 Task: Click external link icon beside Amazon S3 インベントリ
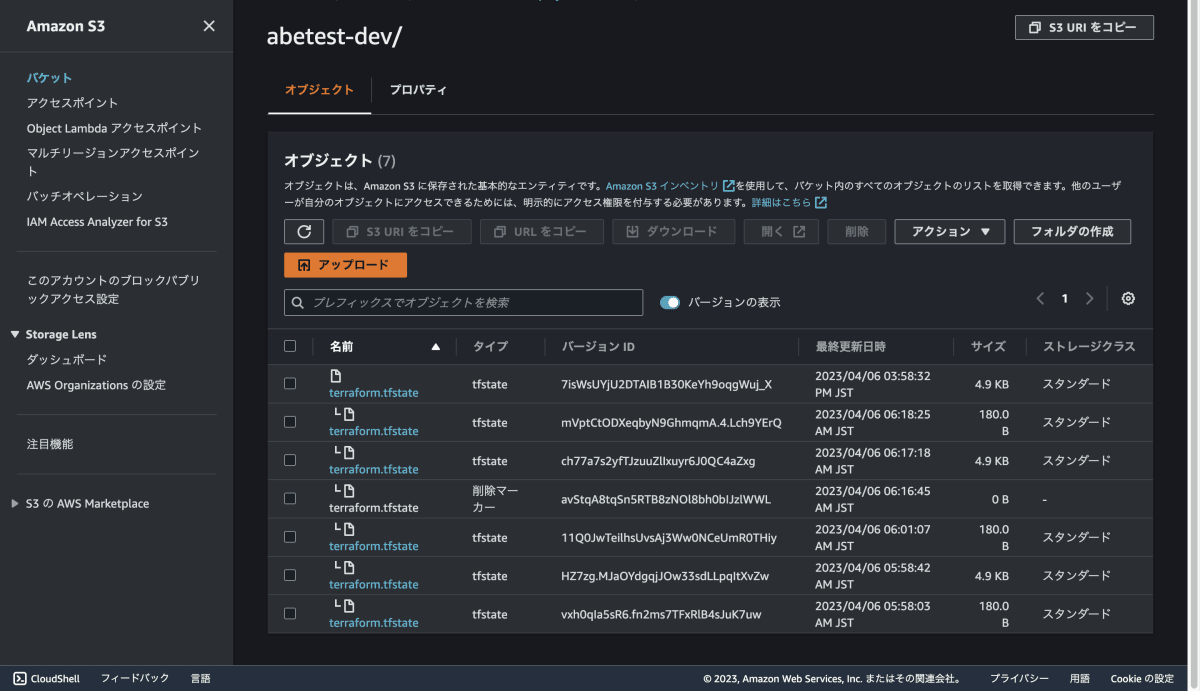[x=728, y=186]
